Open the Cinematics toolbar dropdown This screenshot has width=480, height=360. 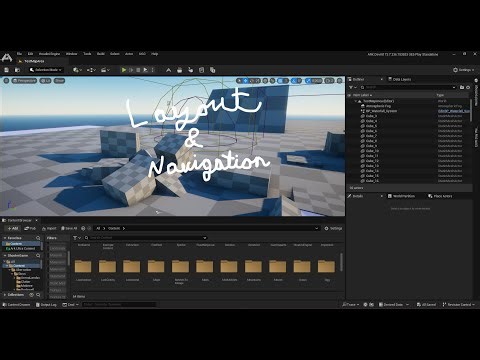(x=105, y=70)
